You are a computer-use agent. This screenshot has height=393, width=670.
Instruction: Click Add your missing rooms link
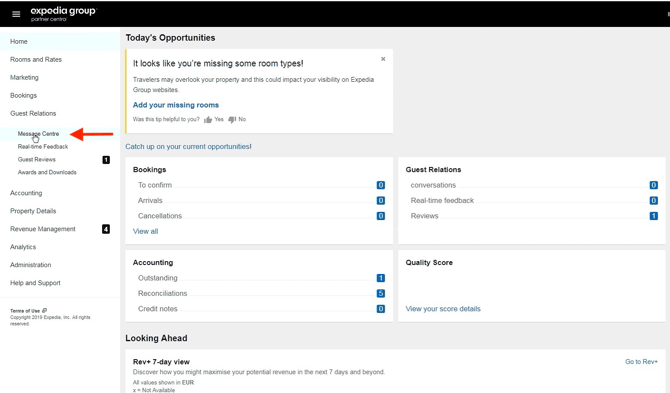click(176, 105)
